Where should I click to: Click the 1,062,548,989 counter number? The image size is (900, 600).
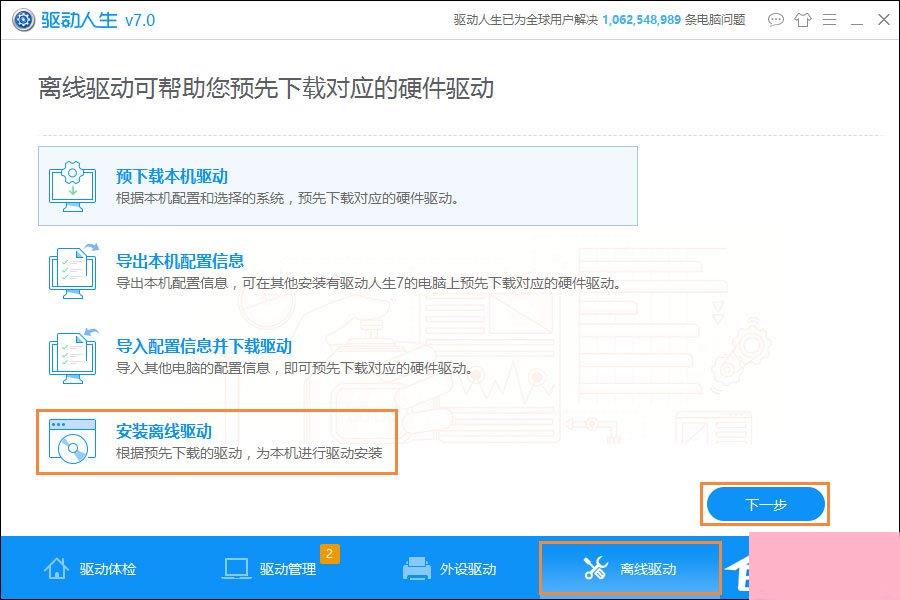pos(641,20)
